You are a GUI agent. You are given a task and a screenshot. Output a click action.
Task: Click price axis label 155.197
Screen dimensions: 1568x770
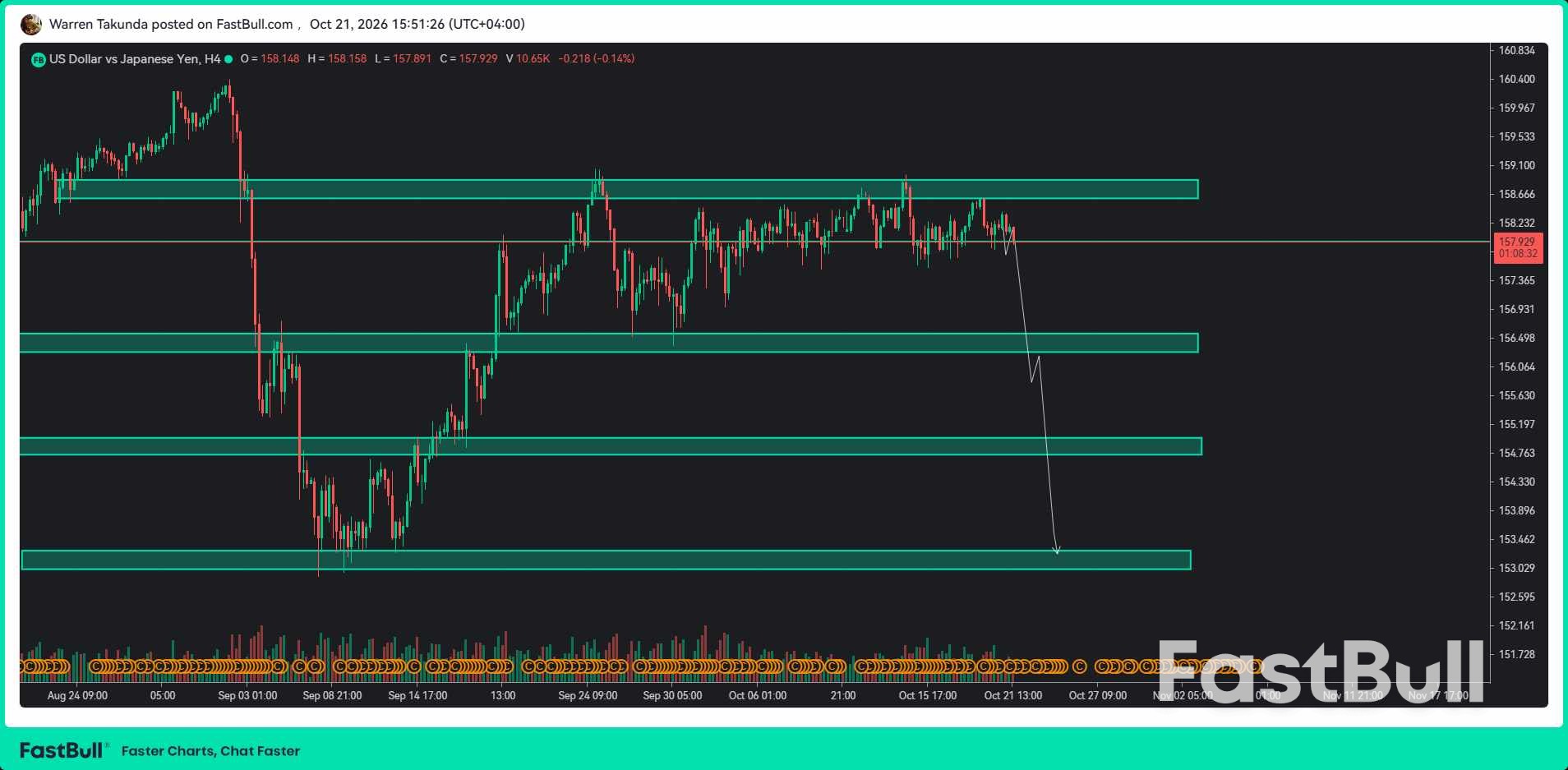pyautogui.click(x=1516, y=424)
